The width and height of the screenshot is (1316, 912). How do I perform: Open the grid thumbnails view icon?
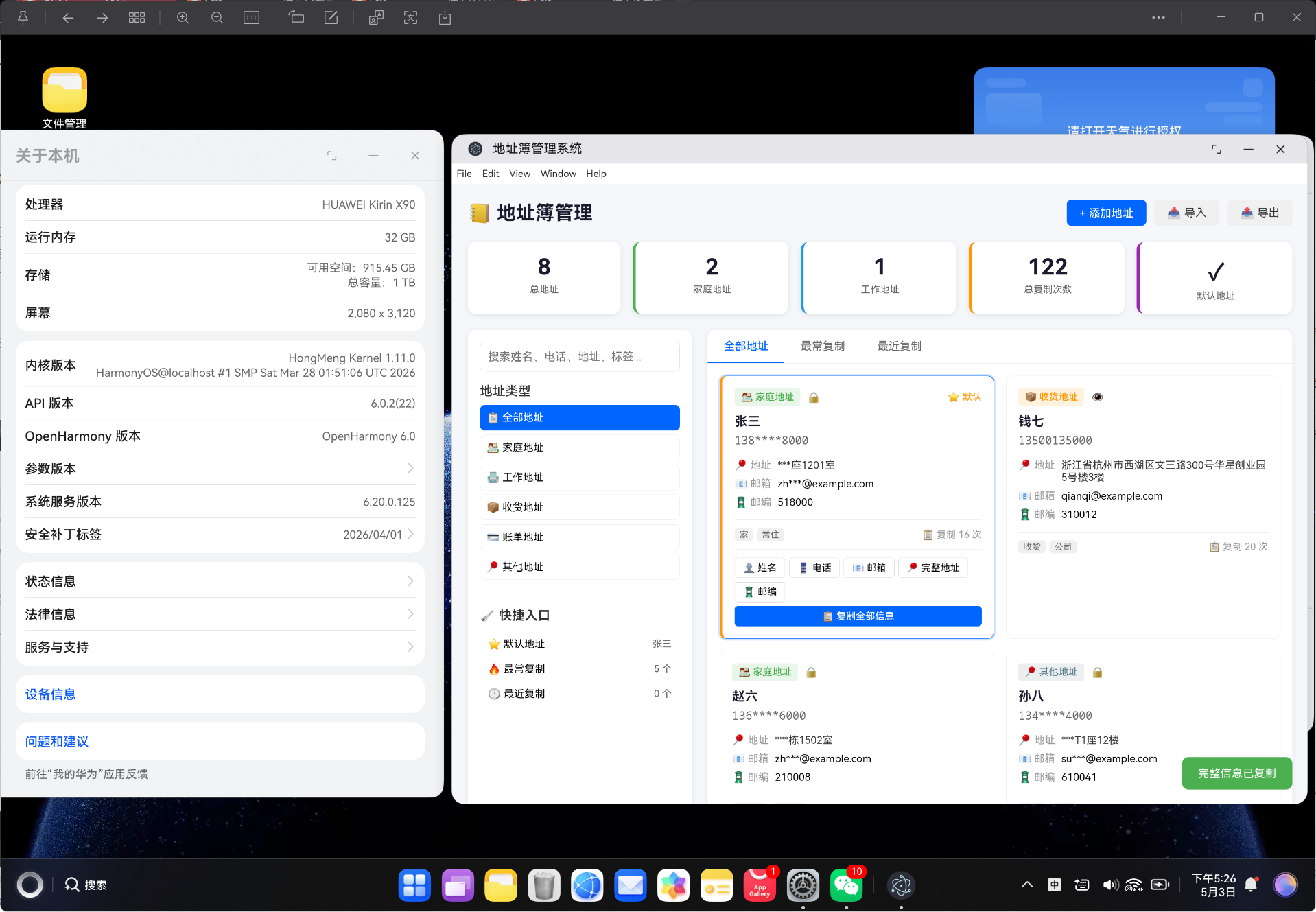tap(137, 18)
